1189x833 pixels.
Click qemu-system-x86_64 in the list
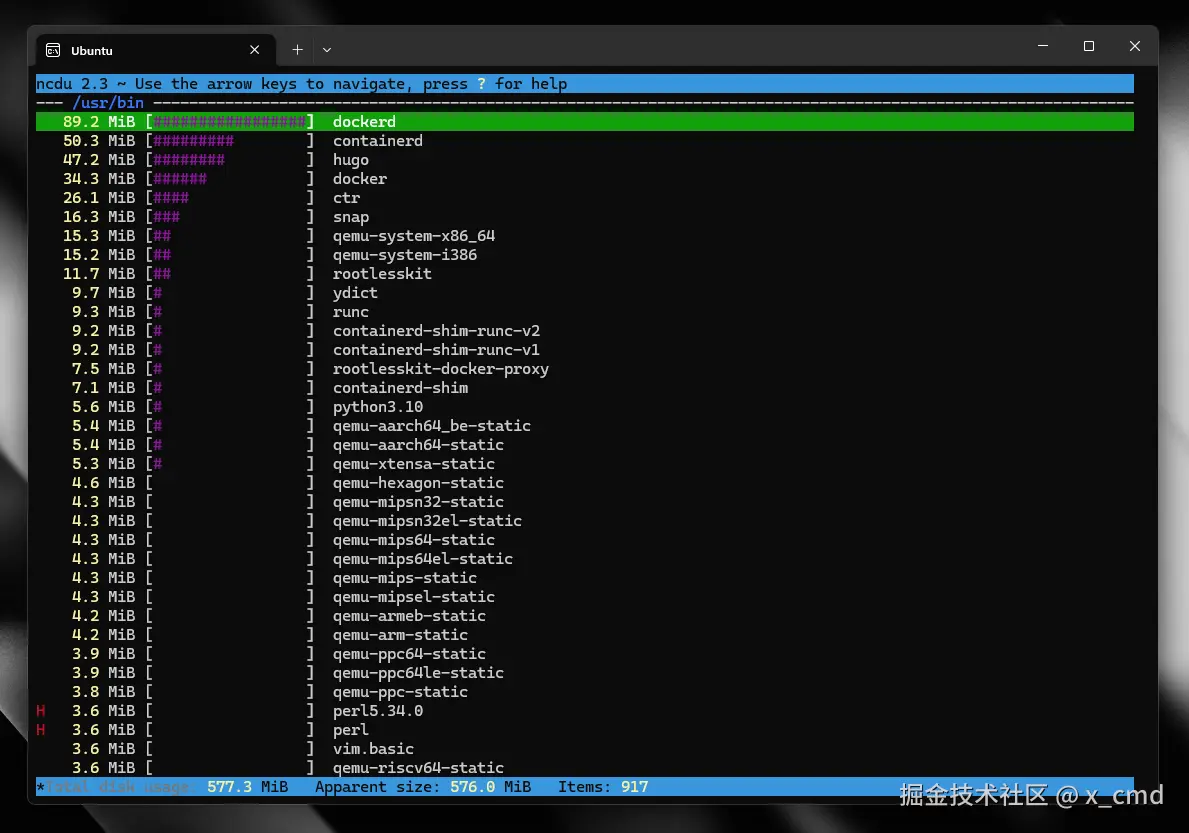pyautogui.click(x=585, y=236)
